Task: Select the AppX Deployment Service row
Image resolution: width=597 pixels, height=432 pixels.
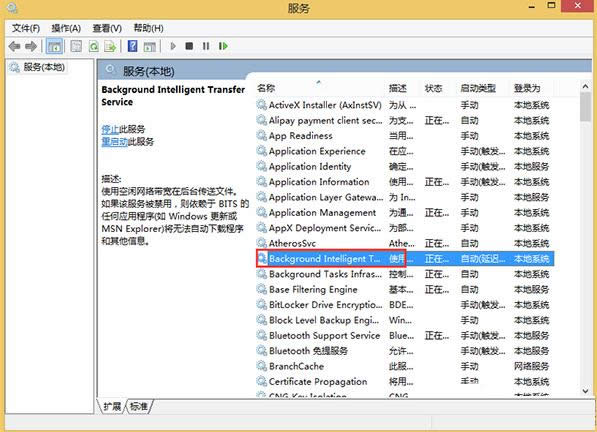Action: point(405,228)
